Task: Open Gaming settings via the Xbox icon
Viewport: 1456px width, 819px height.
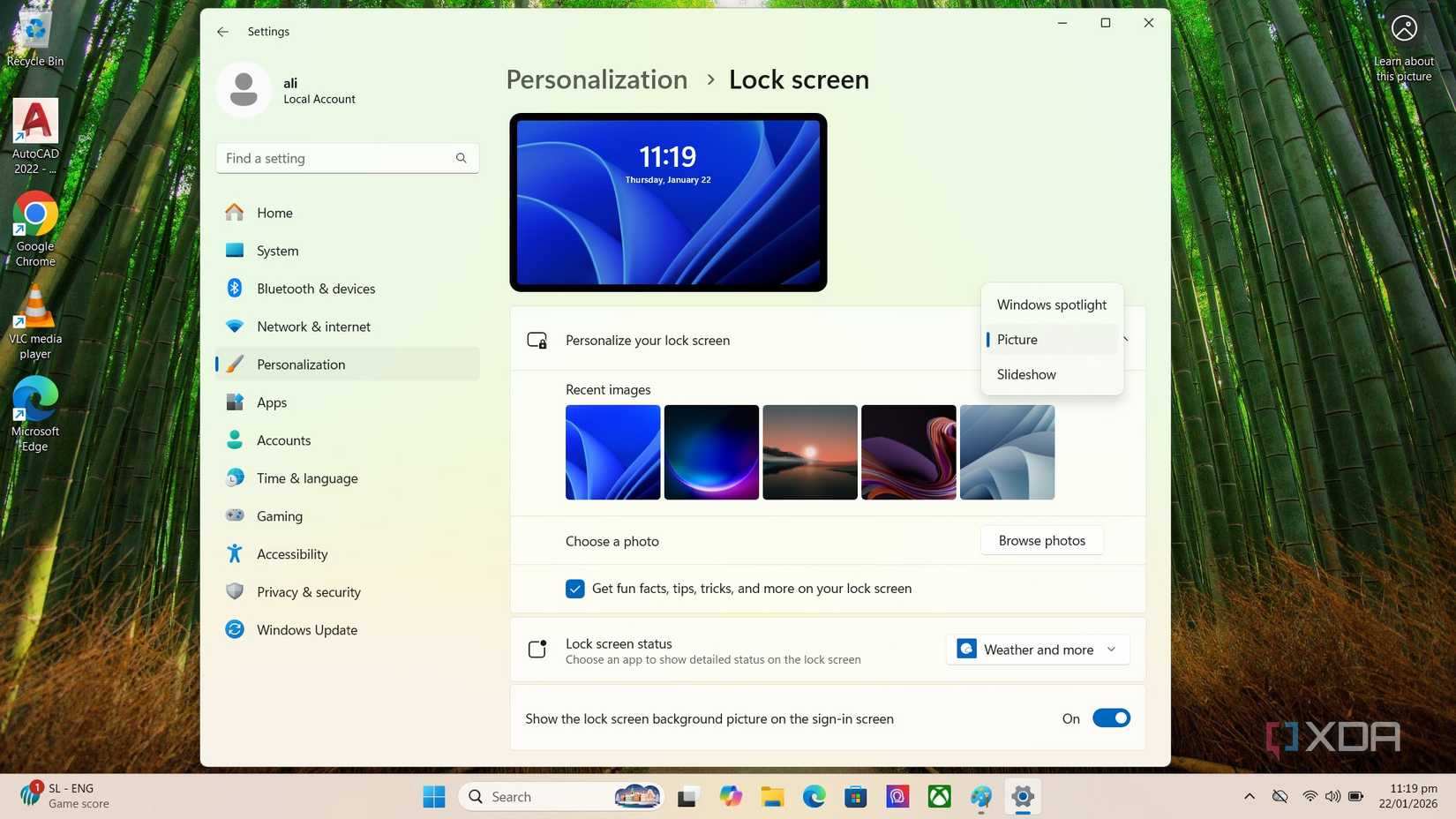Action: point(233,515)
